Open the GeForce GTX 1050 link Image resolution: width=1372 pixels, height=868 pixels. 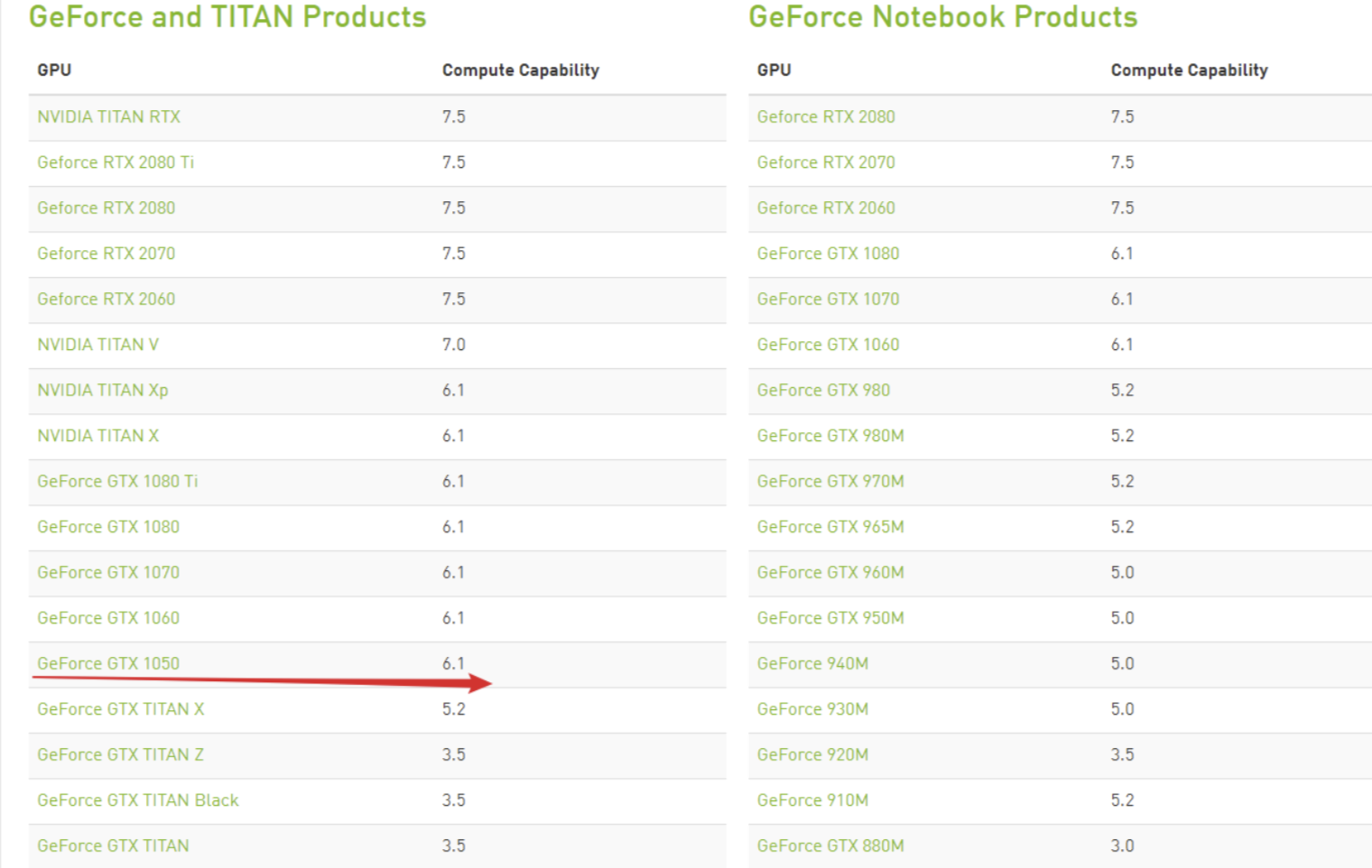tap(108, 663)
